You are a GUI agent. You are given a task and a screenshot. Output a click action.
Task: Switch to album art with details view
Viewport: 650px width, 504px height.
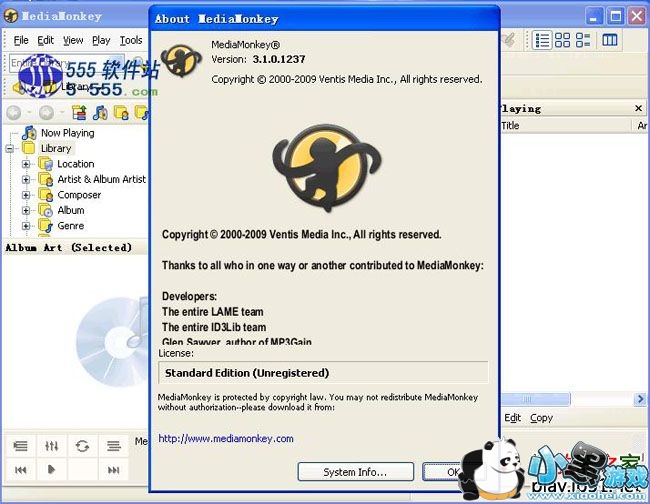point(583,40)
